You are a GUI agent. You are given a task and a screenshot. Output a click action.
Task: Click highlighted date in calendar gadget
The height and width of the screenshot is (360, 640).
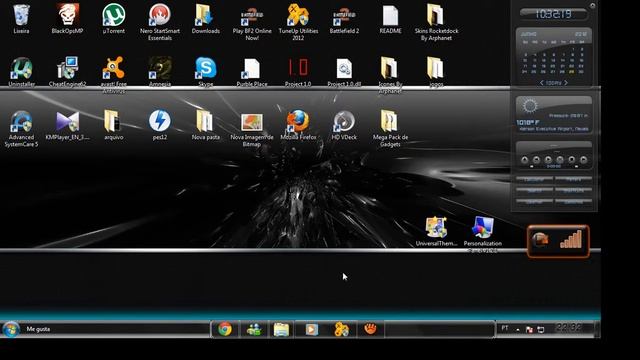point(572,72)
